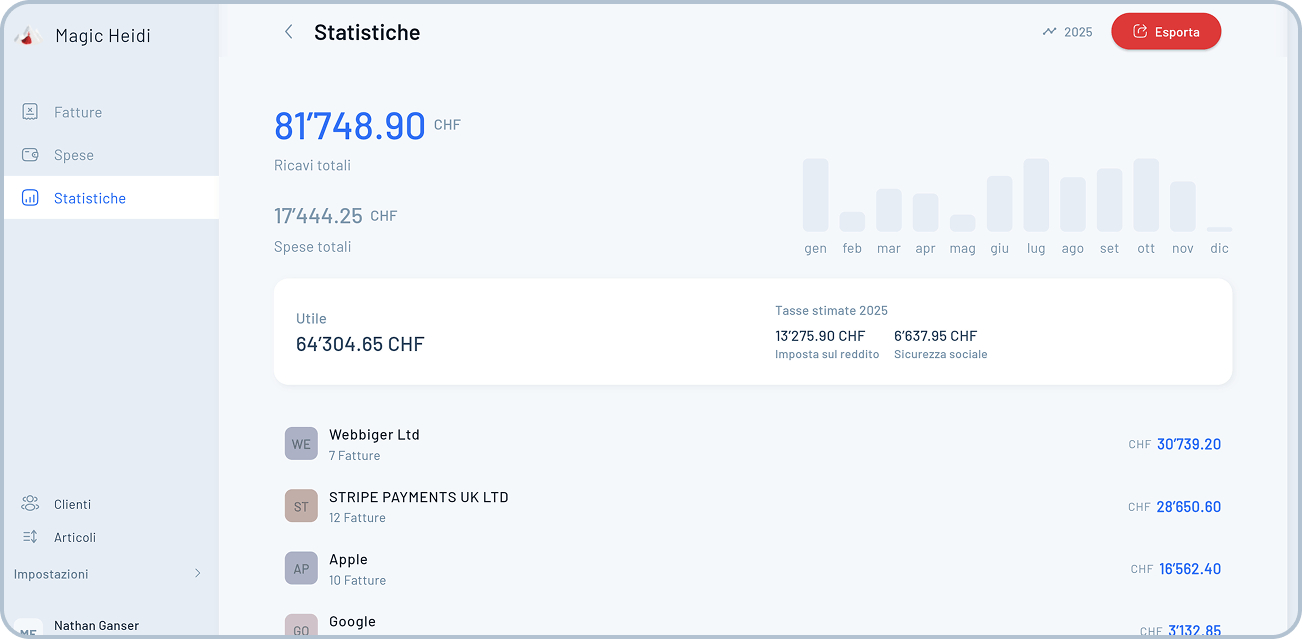The width and height of the screenshot is (1302, 639).
Task: Open Spese via its sidebar icon
Action: pyautogui.click(x=31, y=154)
